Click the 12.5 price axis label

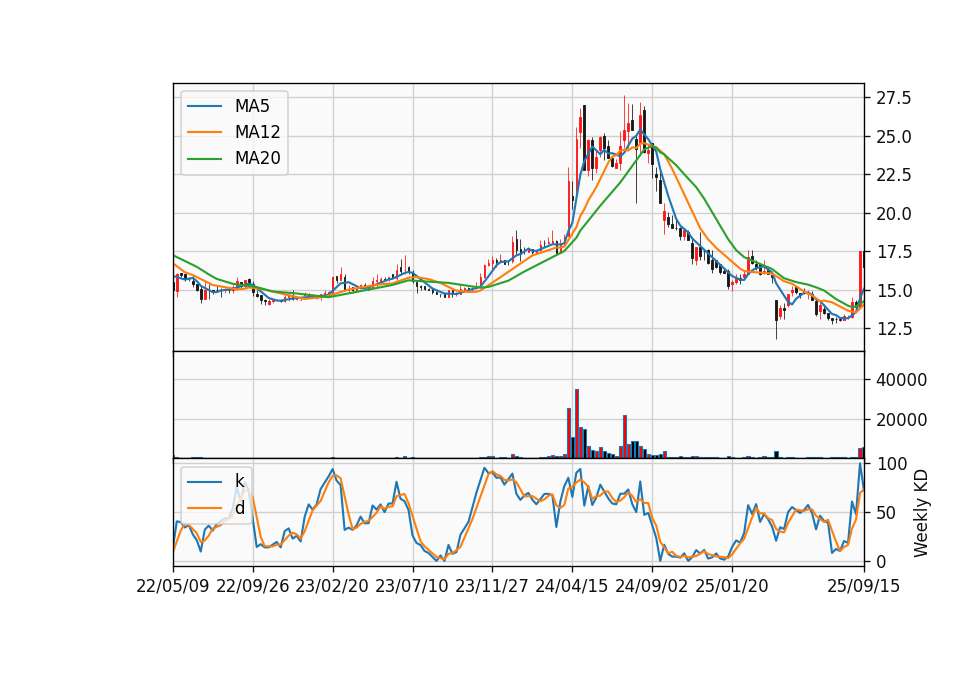(894, 329)
